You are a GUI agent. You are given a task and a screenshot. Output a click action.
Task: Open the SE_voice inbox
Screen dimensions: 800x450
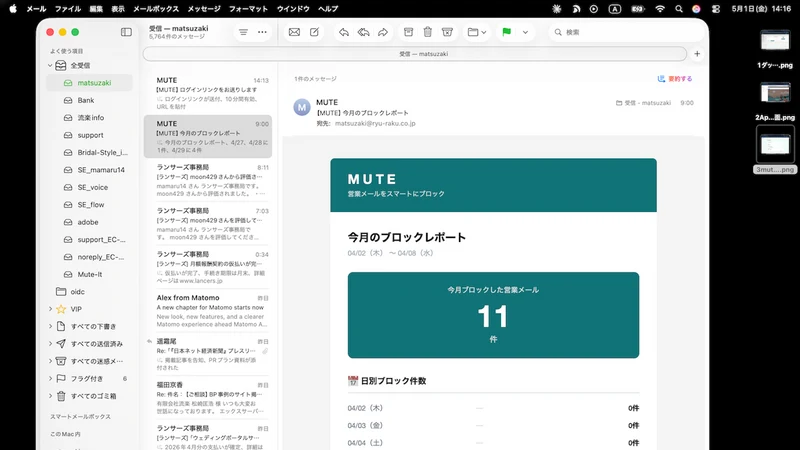coord(89,187)
